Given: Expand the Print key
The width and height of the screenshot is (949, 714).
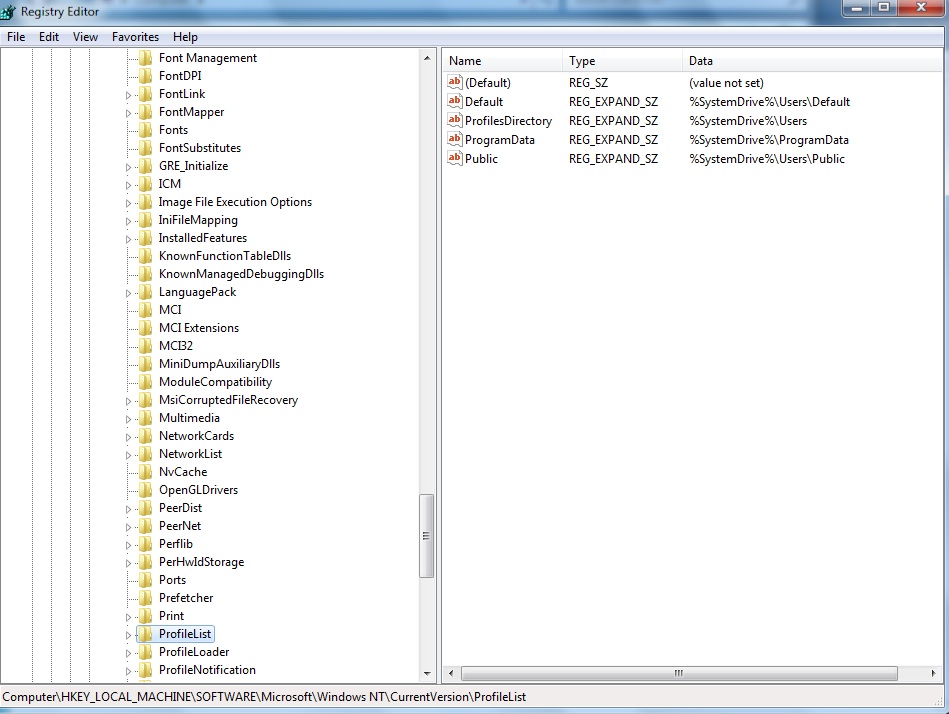Looking at the screenshot, I should point(128,617).
